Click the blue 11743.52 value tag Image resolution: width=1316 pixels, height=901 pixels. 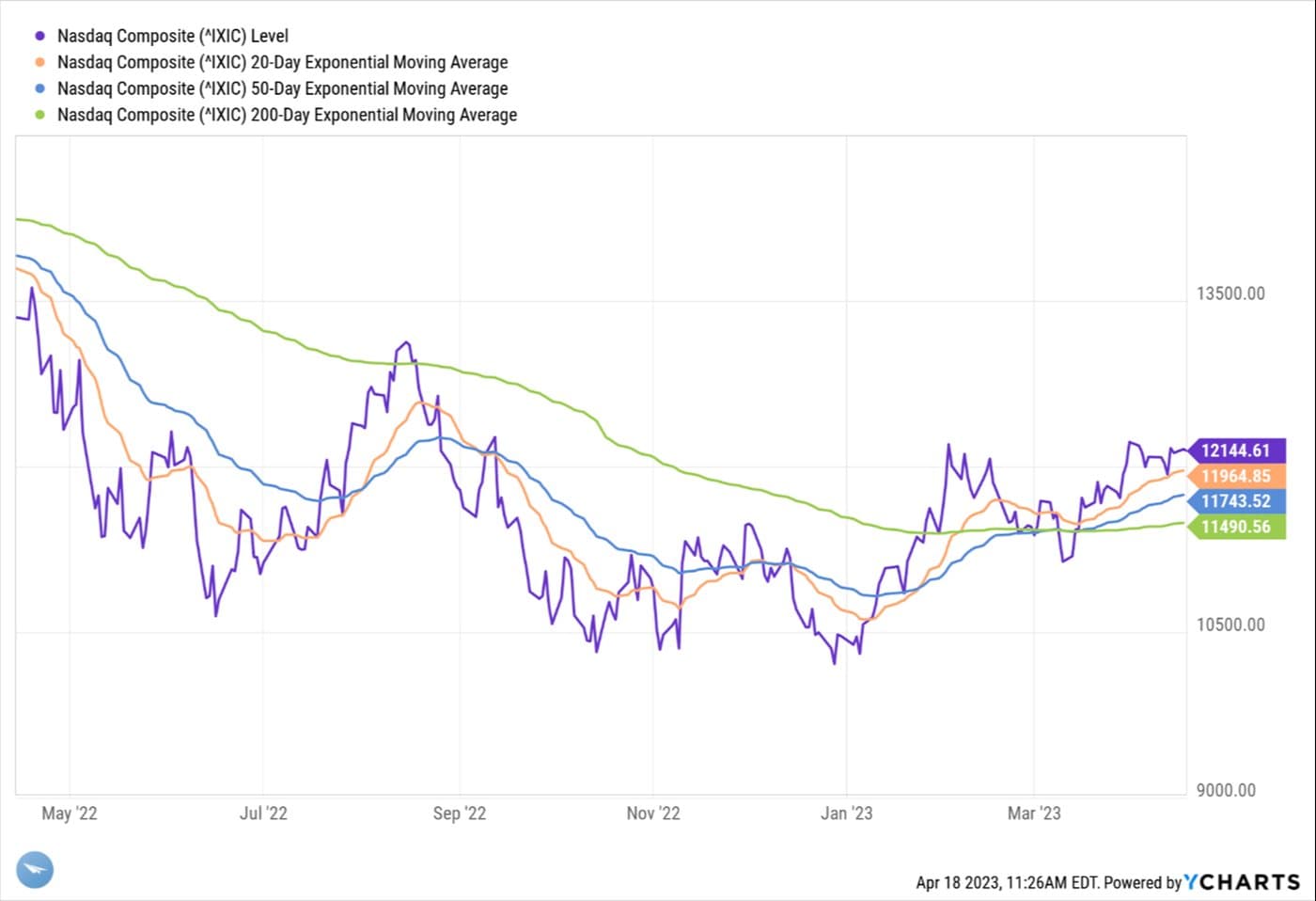point(1235,501)
